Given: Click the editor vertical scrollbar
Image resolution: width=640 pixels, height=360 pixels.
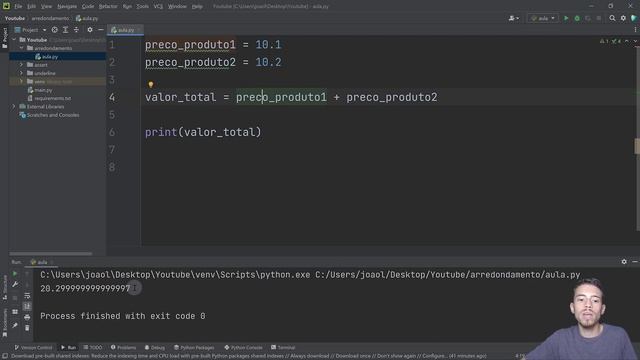Looking at the screenshot, I should click(637, 139).
